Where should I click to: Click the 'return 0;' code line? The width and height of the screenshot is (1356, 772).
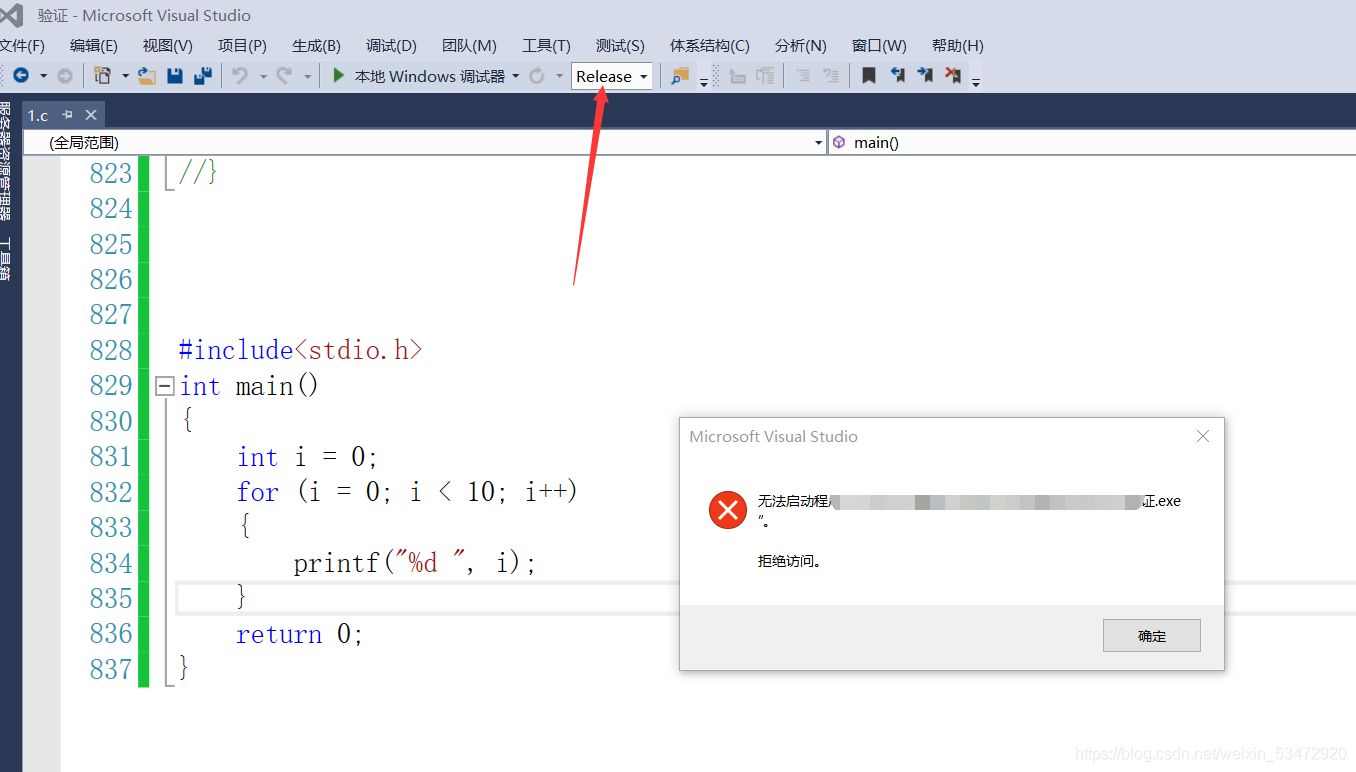pyautogui.click(x=300, y=634)
